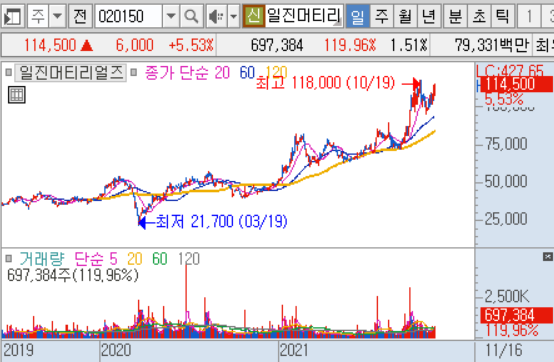Screen dimensions: 554x362
Task: Select the 60 moving average legend
Action: (247, 73)
